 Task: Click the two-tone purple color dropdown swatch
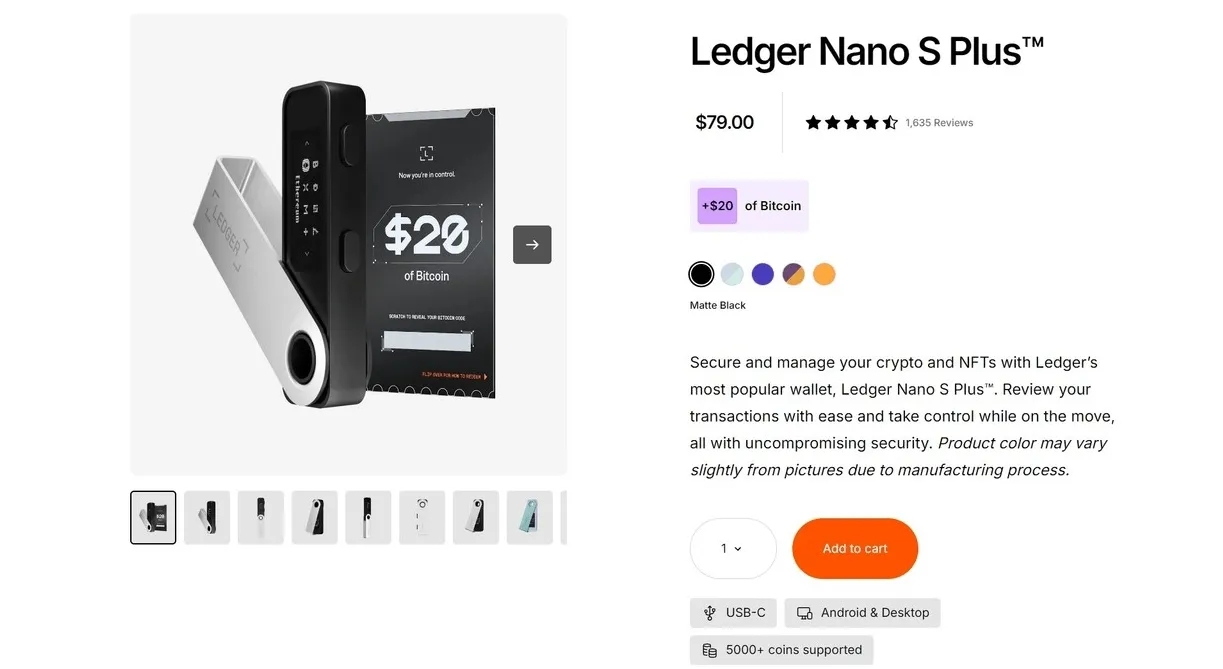(x=793, y=274)
